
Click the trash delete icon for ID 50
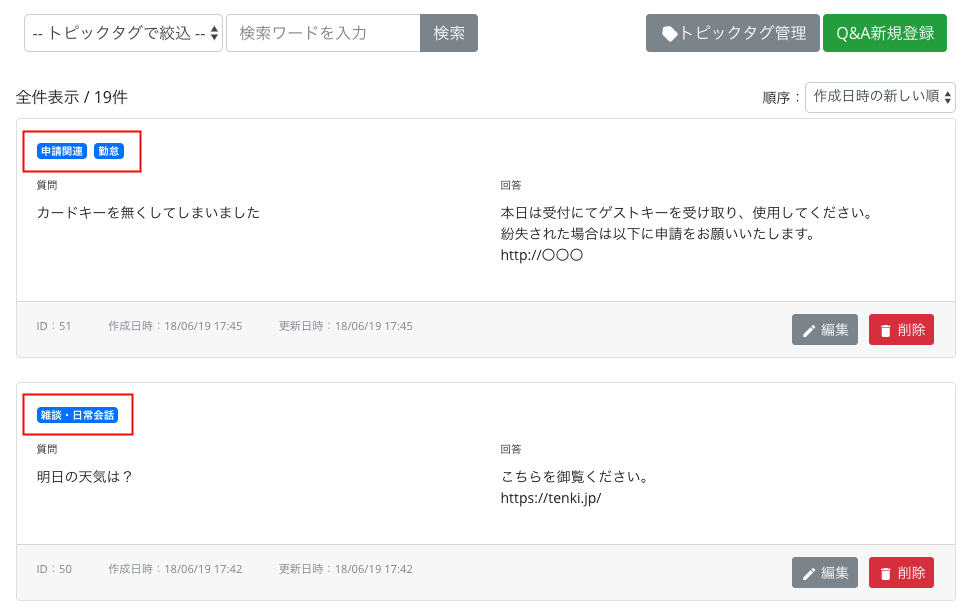885,573
